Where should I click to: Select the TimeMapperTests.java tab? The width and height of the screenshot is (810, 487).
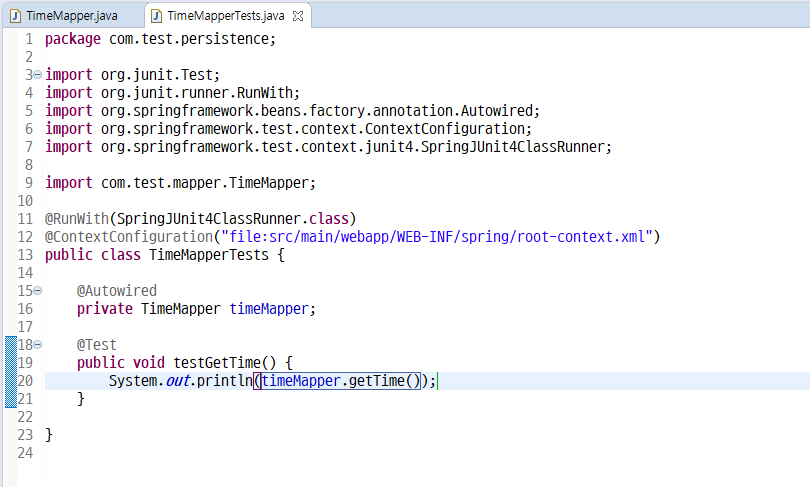pyautogui.click(x=226, y=16)
